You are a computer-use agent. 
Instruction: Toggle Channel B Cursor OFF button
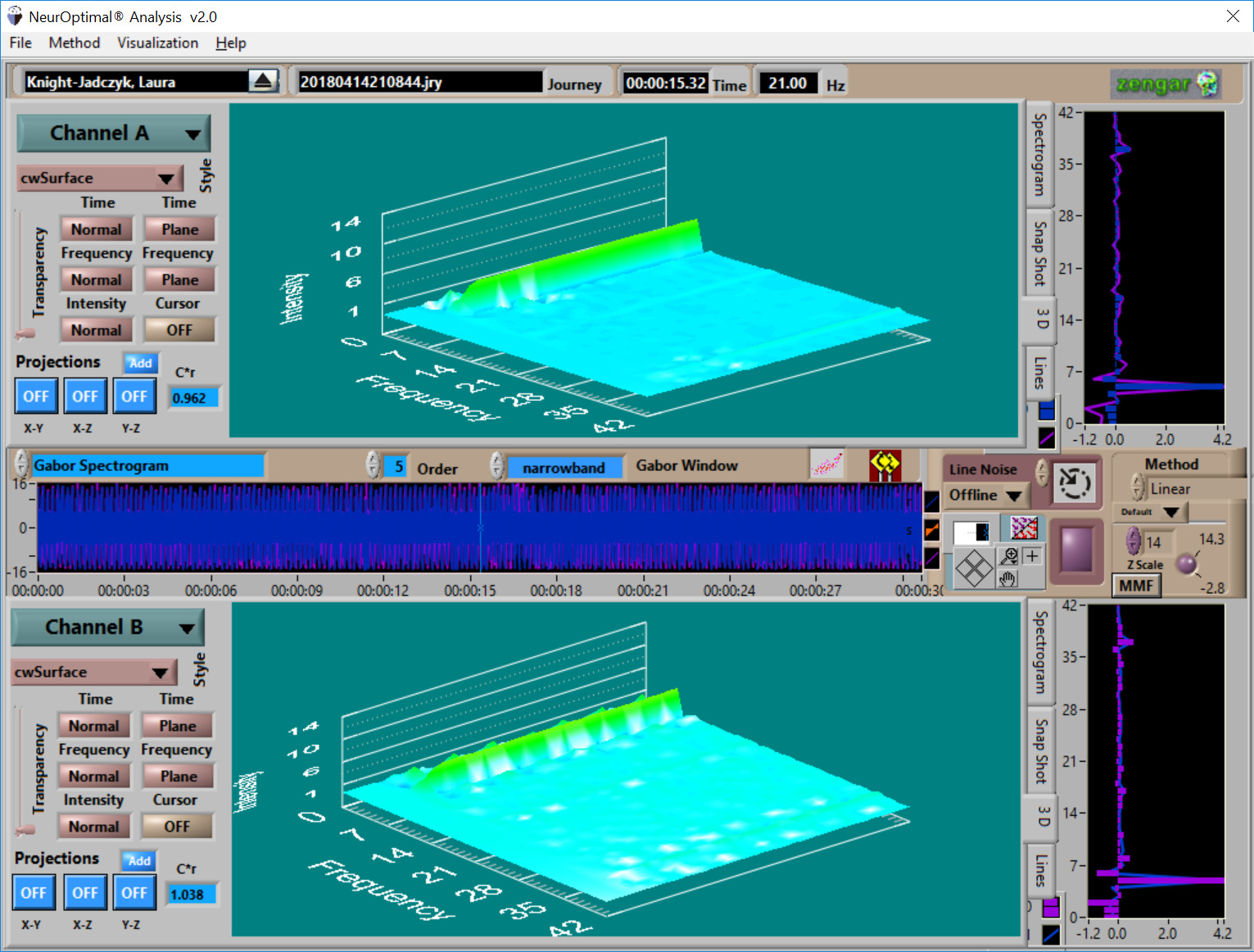point(177,826)
